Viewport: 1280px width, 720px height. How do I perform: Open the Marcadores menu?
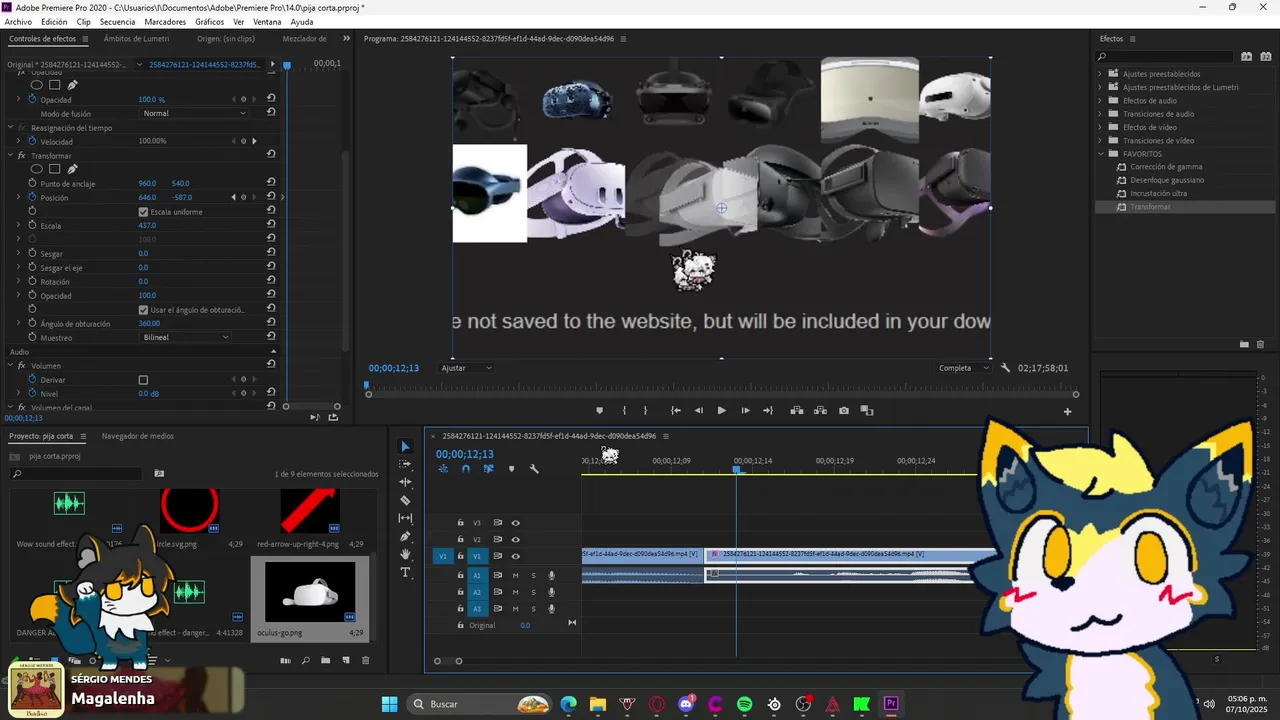coord(165,21)
